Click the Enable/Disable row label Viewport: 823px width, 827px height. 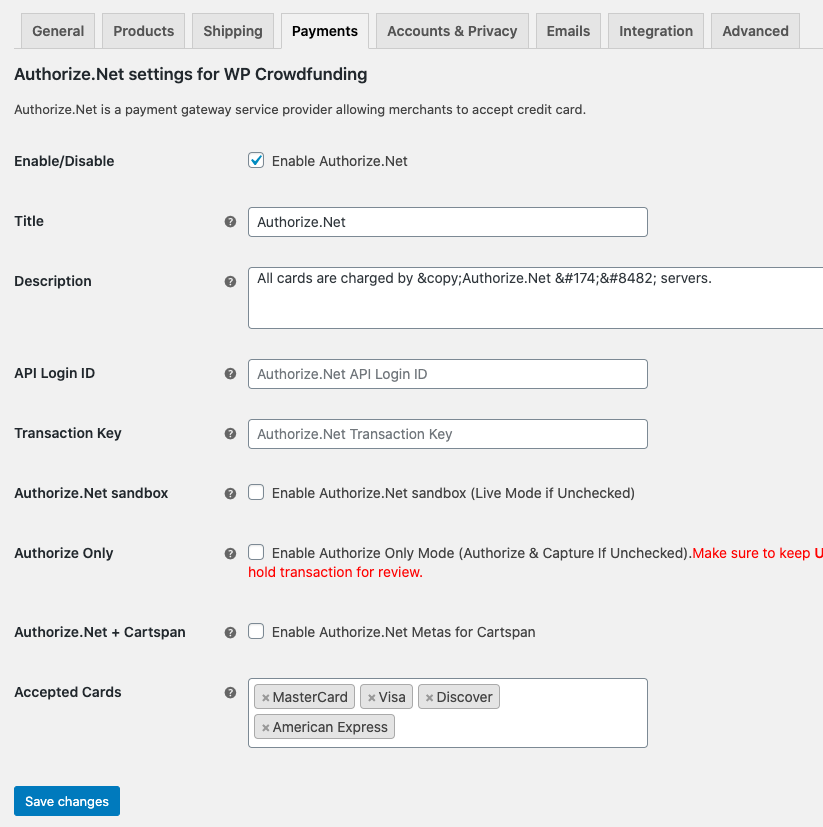[64, 161]
